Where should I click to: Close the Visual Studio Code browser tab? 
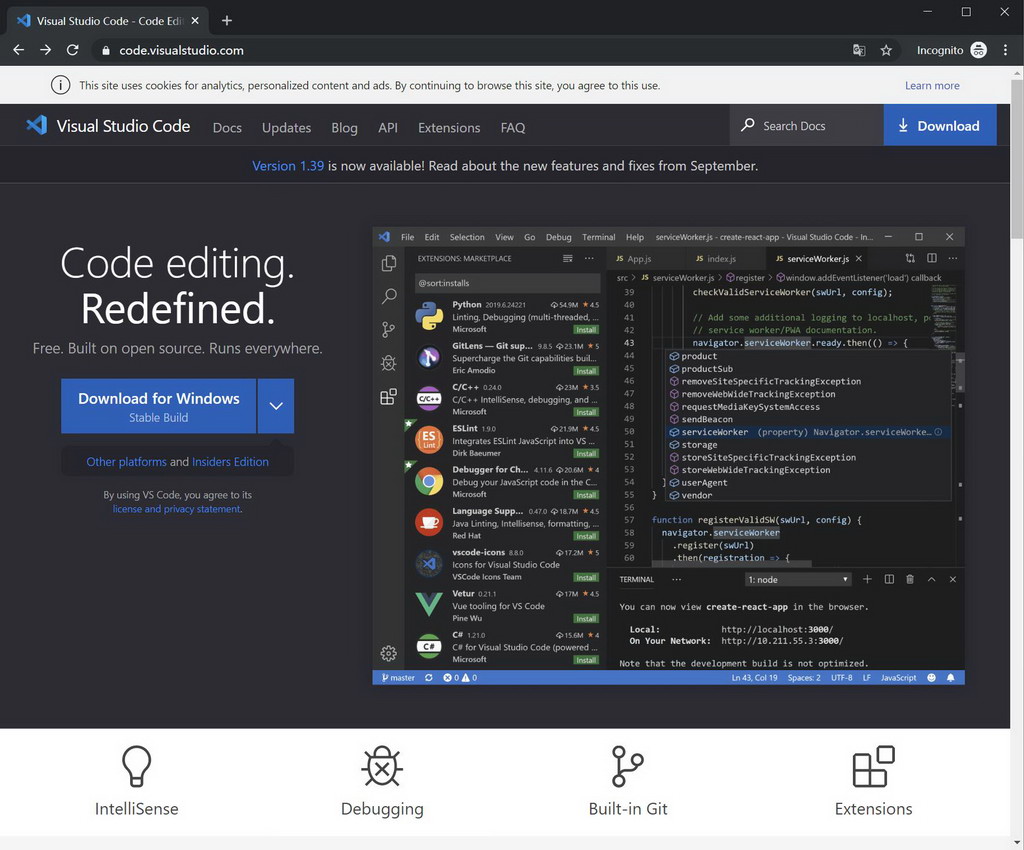[x=195, y=21]
